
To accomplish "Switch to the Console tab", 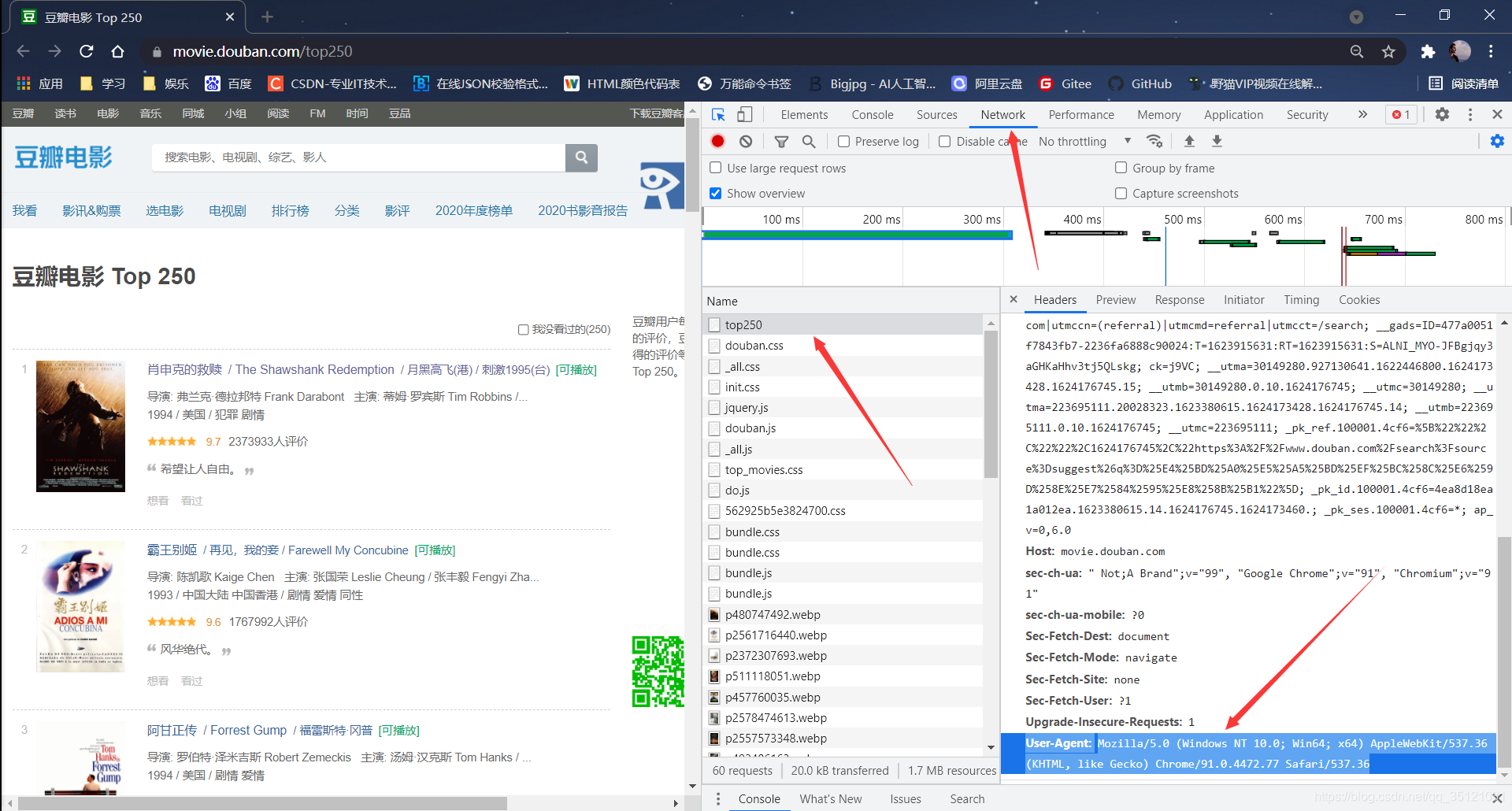I will coord(873,114).
